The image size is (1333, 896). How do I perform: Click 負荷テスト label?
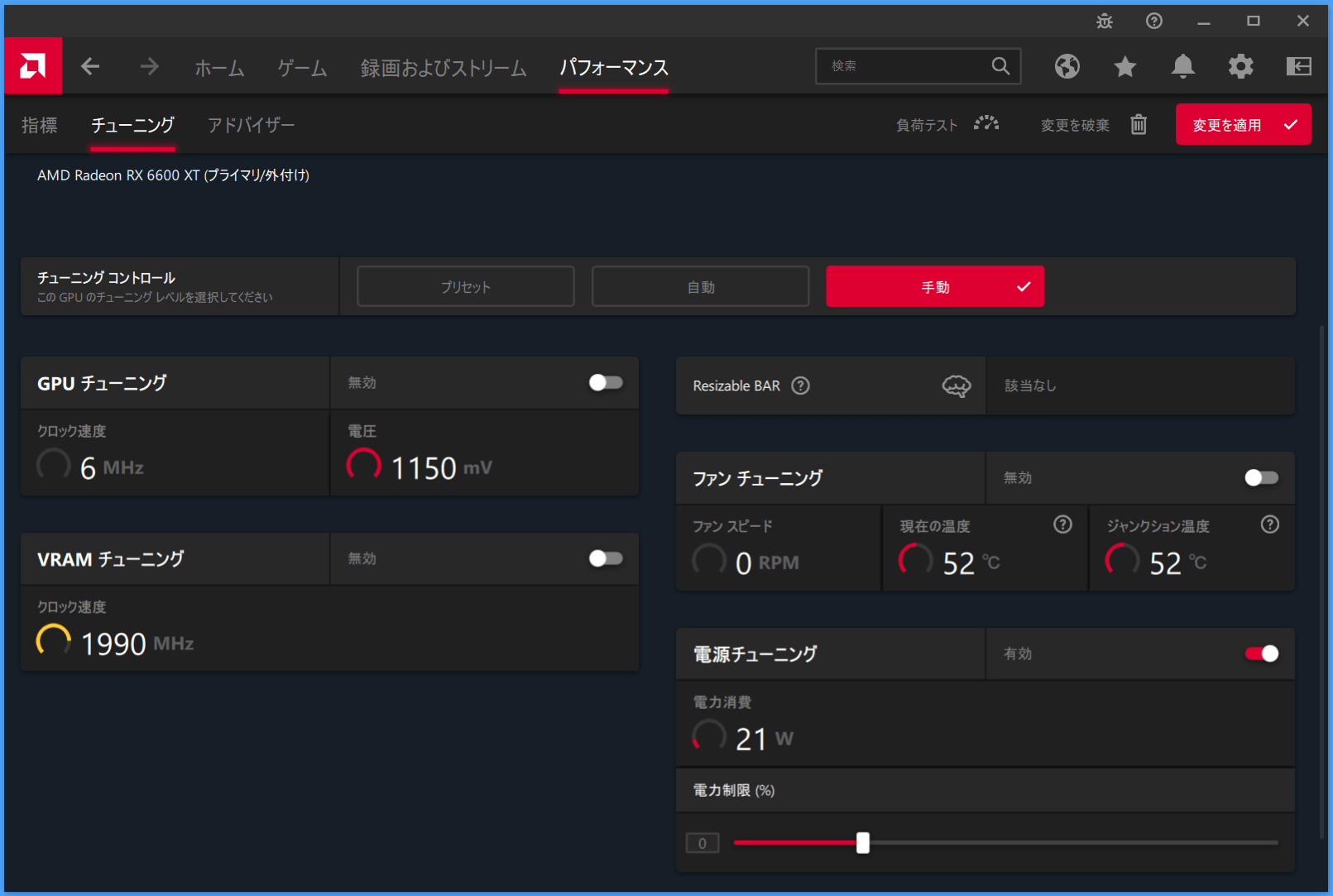tap(927, 125)
